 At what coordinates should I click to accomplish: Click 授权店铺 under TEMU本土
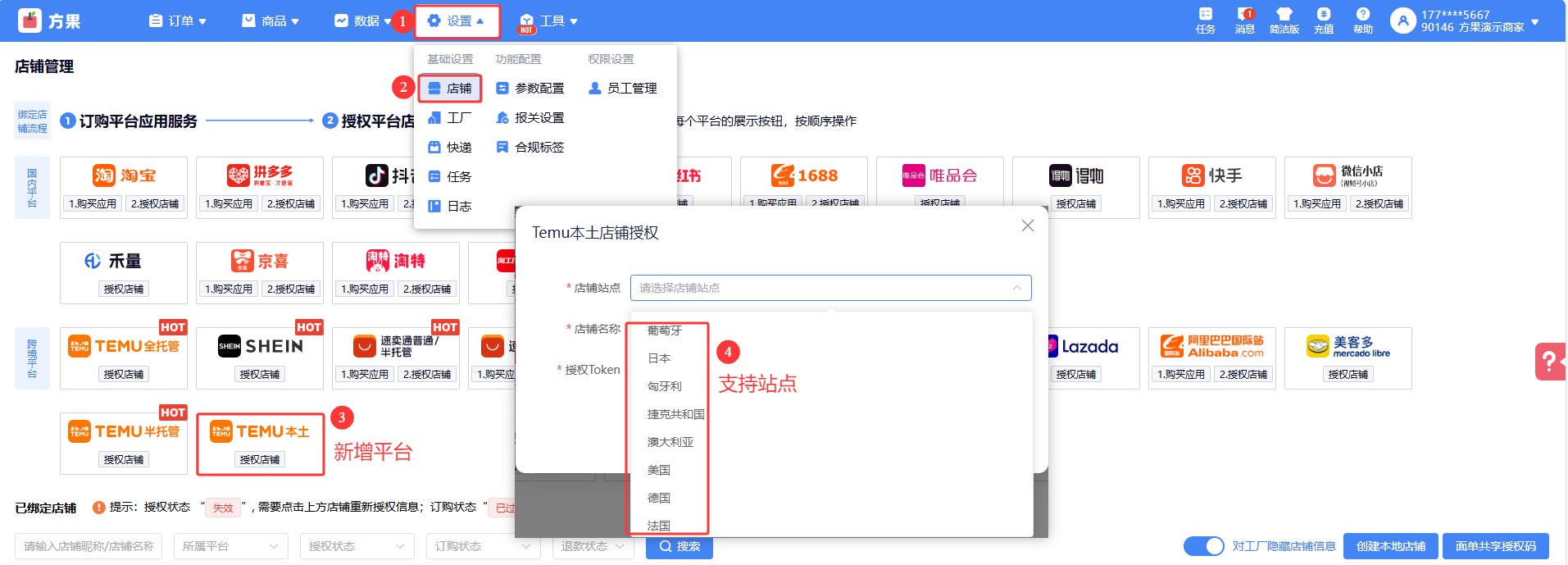[x=260, y=460]
